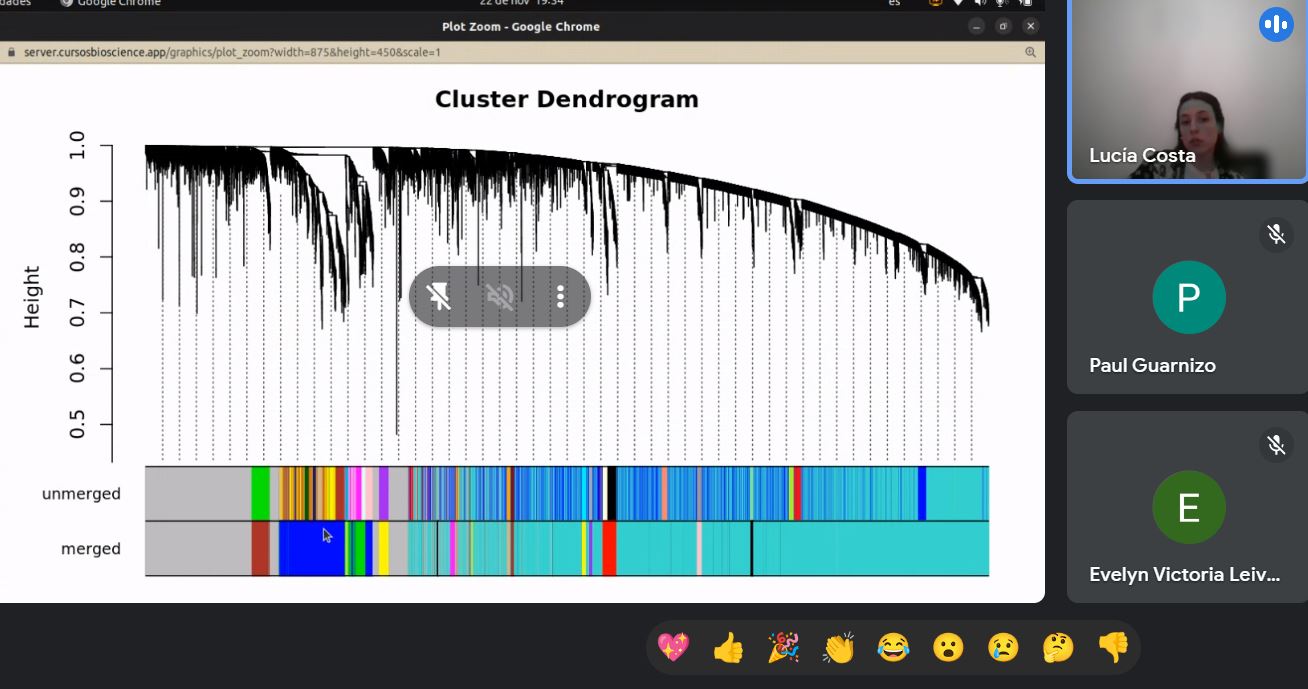The width and height of the screenshot is (1308, 689).
Task: Open the es keyboard layout menu
Action: tap(895, 3)
